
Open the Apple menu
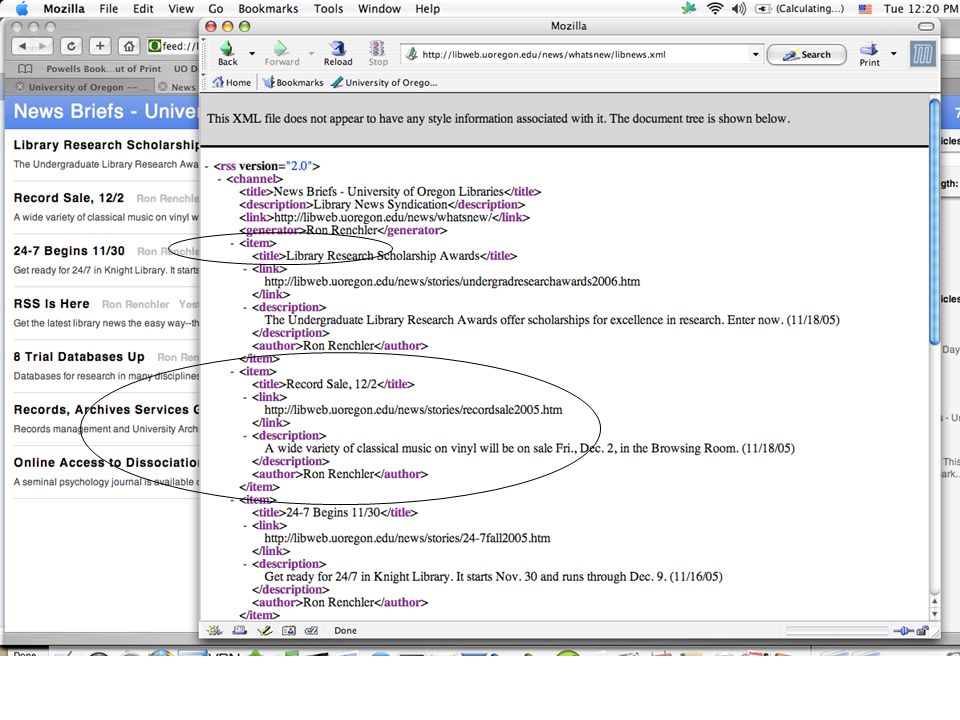(21, 9)
